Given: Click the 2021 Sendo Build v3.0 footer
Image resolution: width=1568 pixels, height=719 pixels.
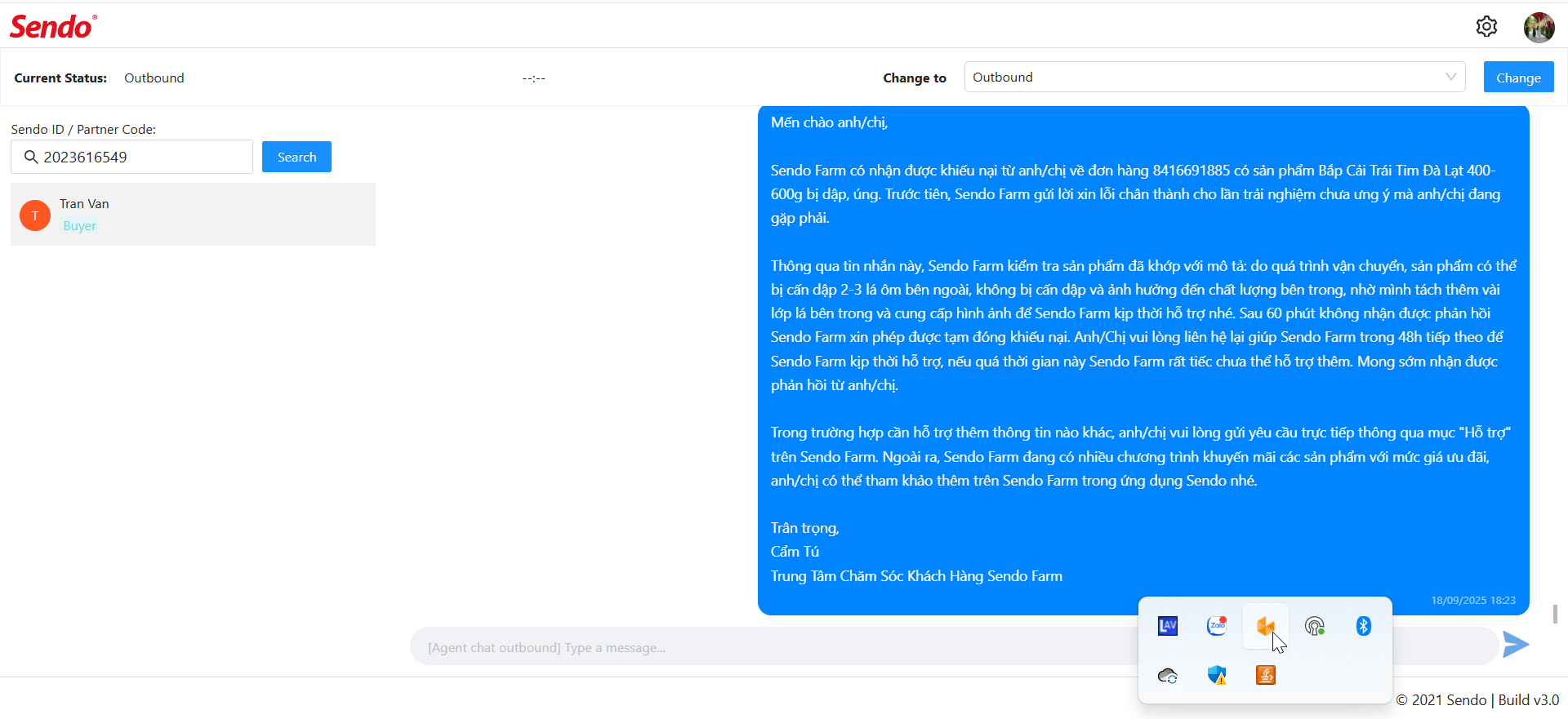Looking at the screenshot, I should tap(1477, 700).
